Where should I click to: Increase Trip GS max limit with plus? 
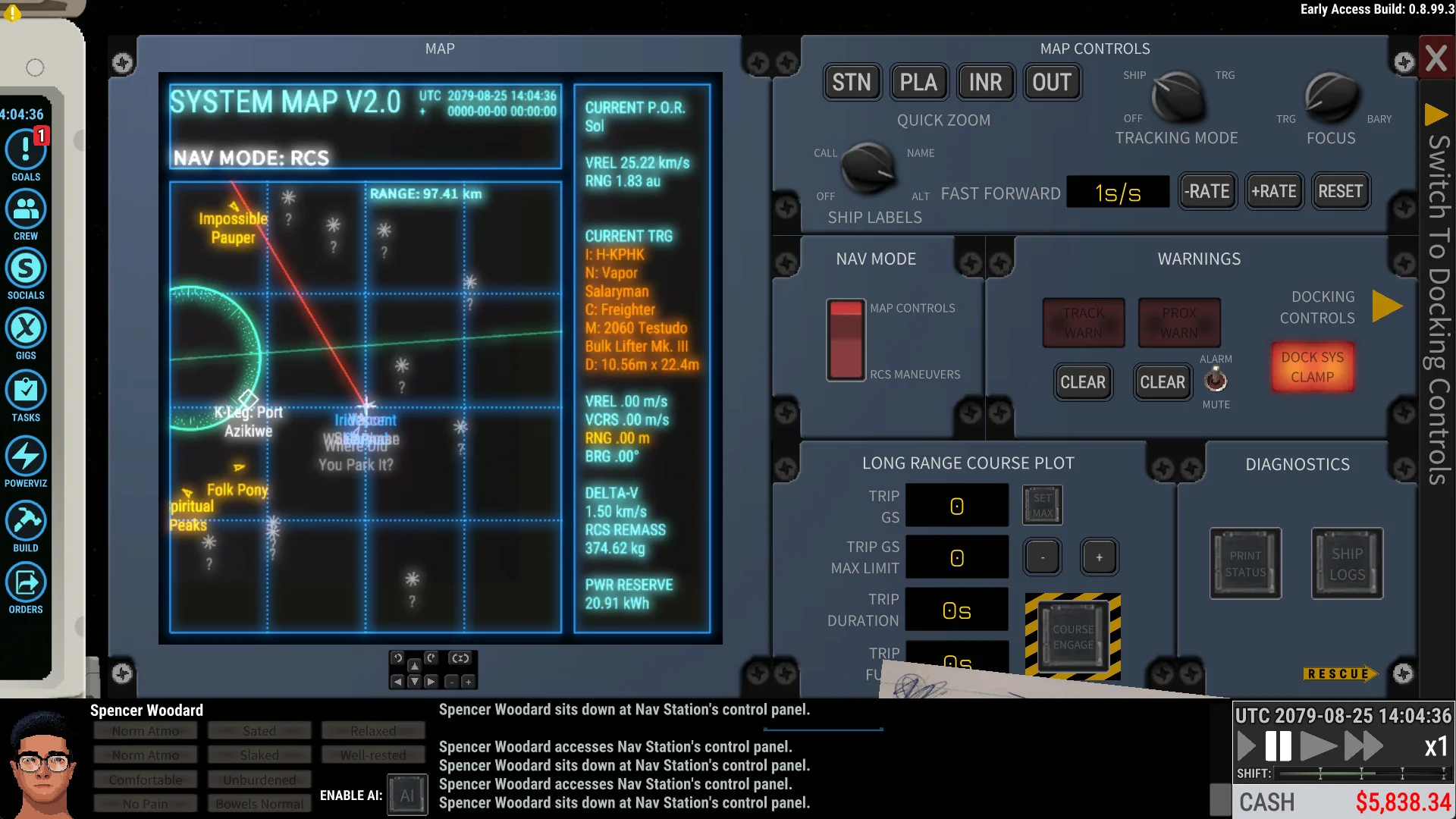click(x=1099, y=557)
